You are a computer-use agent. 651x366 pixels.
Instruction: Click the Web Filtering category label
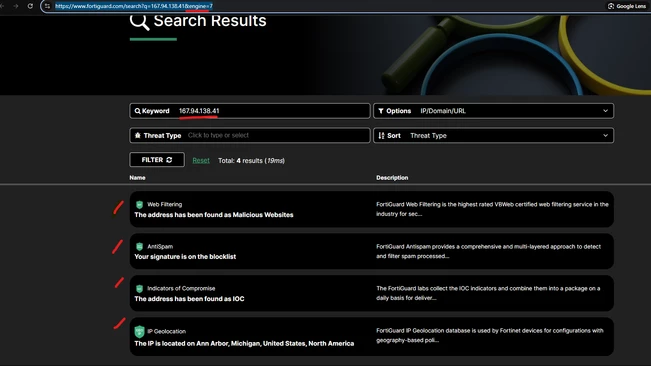click(x=164, y=204)
